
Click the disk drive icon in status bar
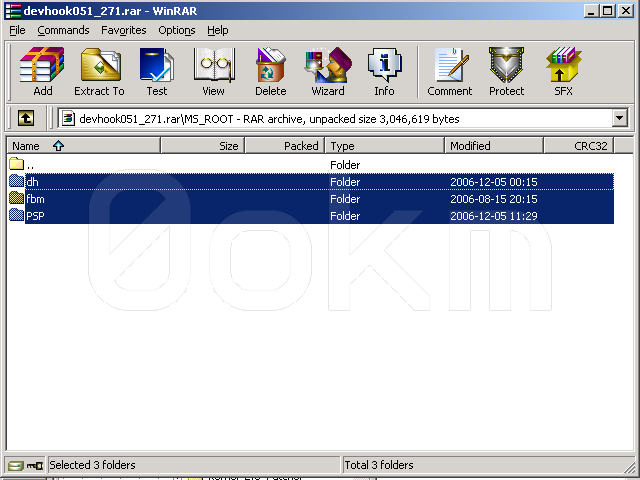tap(16, 465)
